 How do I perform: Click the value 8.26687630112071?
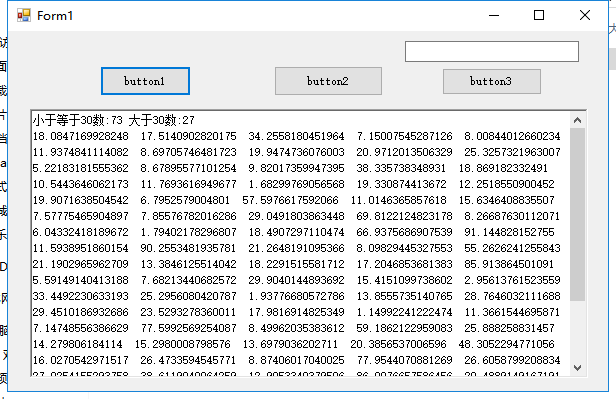coord(512,216)
